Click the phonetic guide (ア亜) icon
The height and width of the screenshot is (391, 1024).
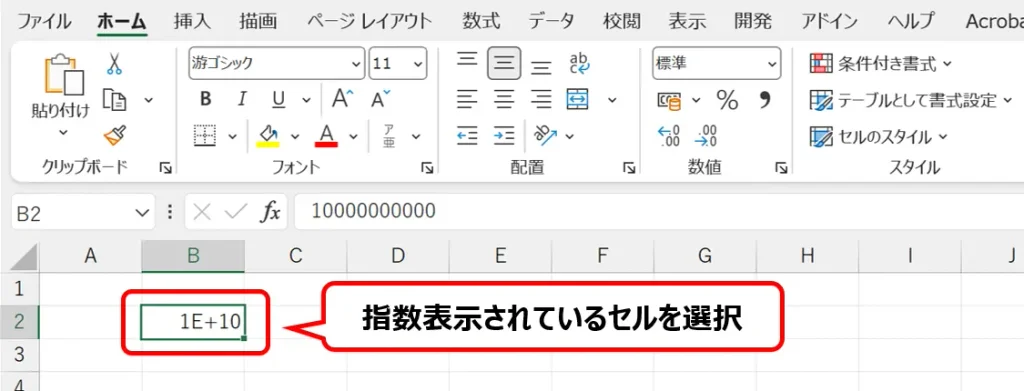tap(389, 136)
